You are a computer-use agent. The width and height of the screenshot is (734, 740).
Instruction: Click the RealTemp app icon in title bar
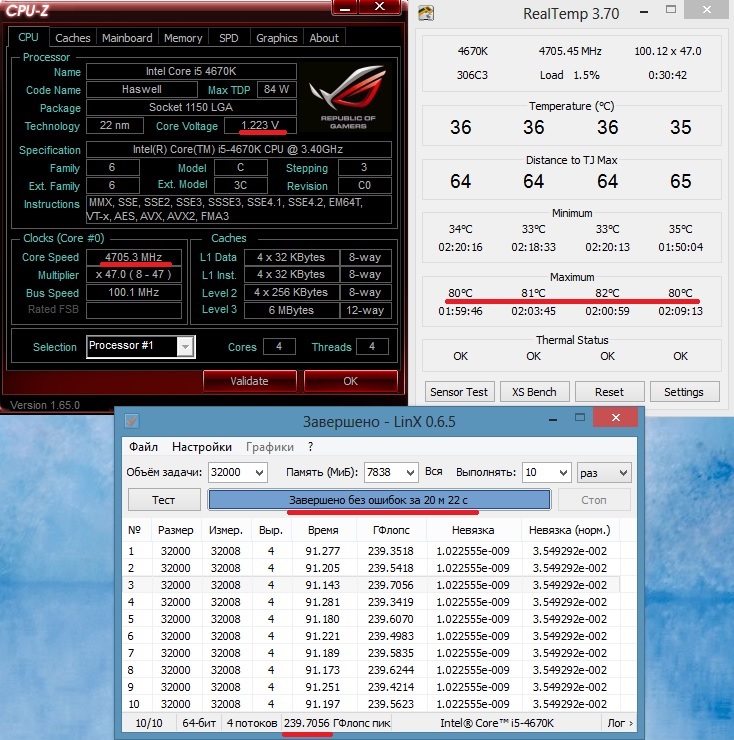[426, 13]
